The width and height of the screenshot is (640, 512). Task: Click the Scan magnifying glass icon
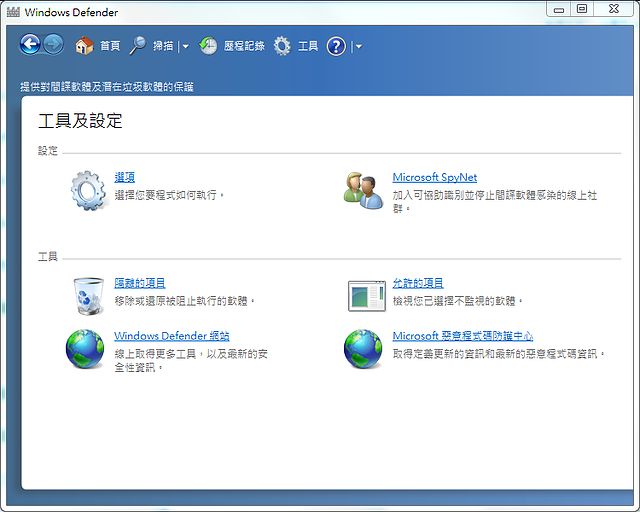pyautogui.click(x=138, y=45)
